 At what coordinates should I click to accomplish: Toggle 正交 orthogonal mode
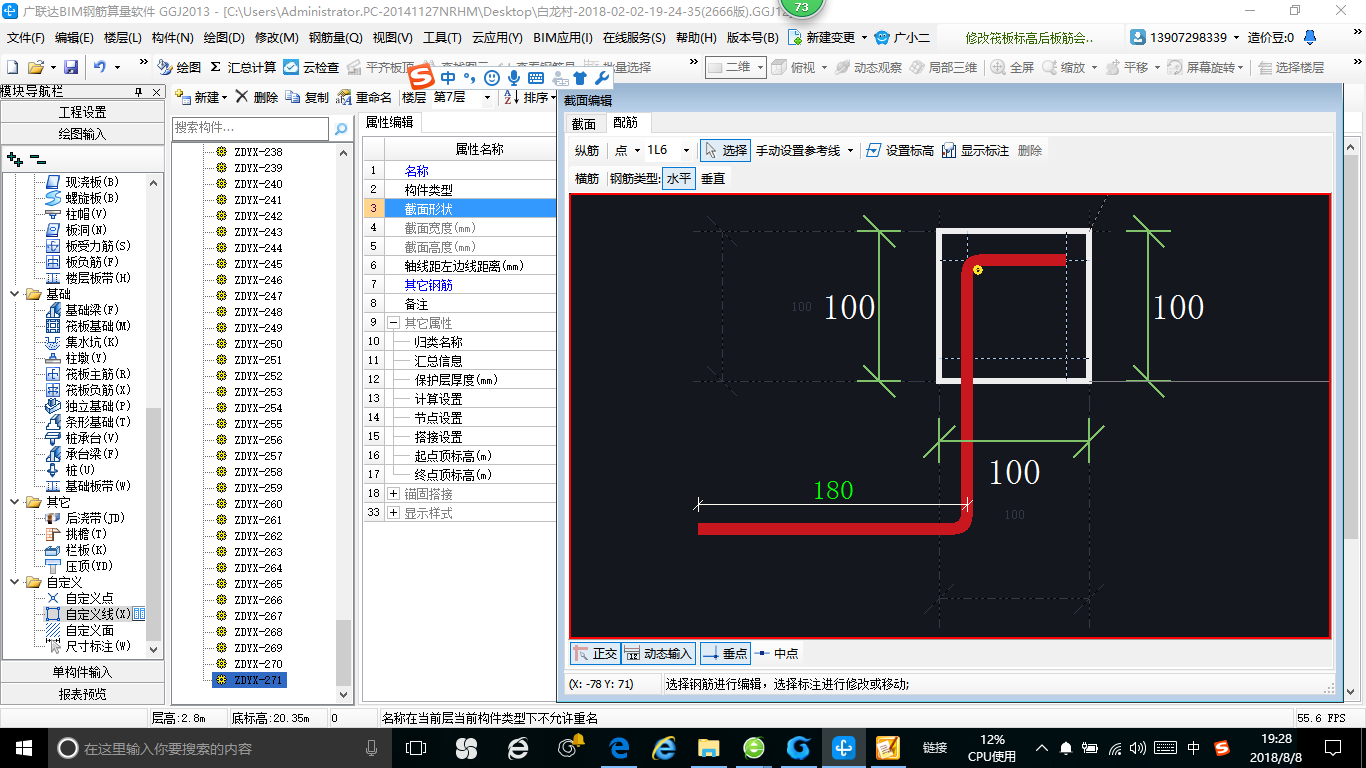(x=595, y=653)
